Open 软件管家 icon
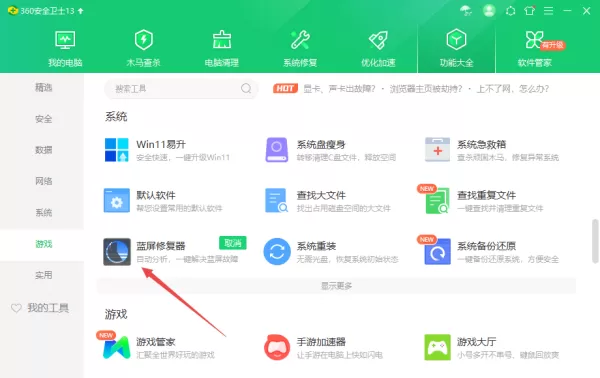 pos(535,39)
